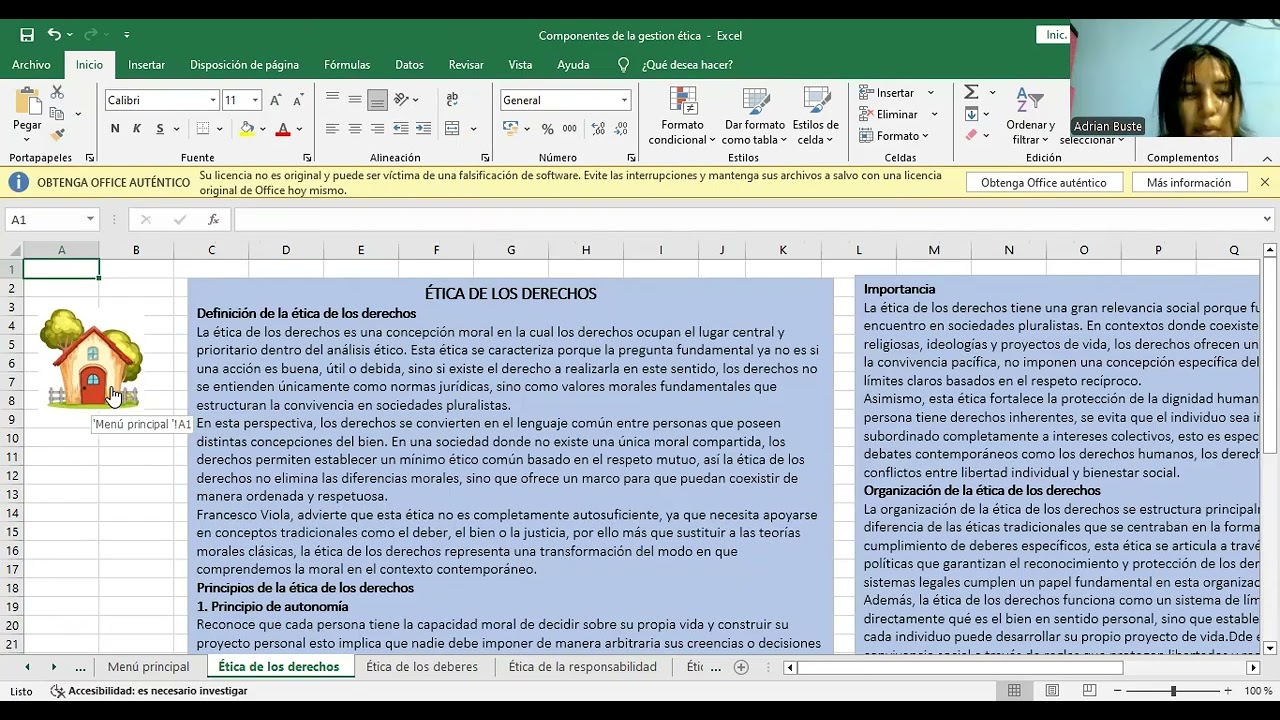Click the Insert Function fx icon
The height and width of the screenshot is (720, 1280).
point(213,219)
